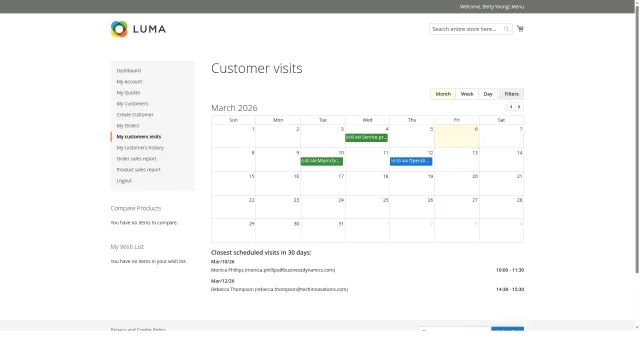
Task: Open My Account in sidebar
Action: click(129, 82)
